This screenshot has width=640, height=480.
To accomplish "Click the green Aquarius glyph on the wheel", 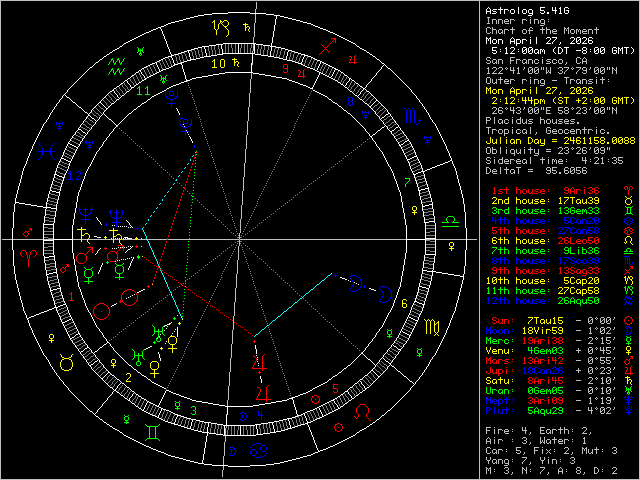I will pos(117,65).
